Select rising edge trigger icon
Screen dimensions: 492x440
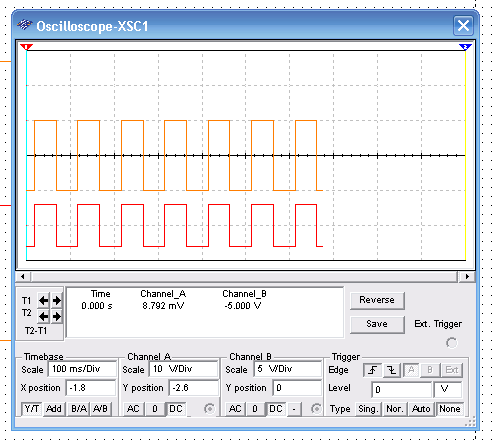tap(372, 370)
